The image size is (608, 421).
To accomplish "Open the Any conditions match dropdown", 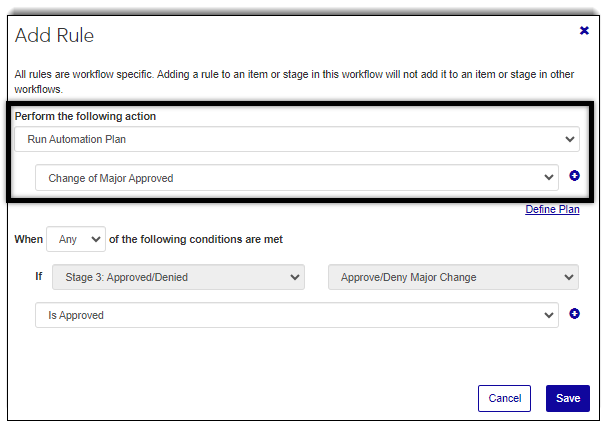I will click(x=76, y=239).
